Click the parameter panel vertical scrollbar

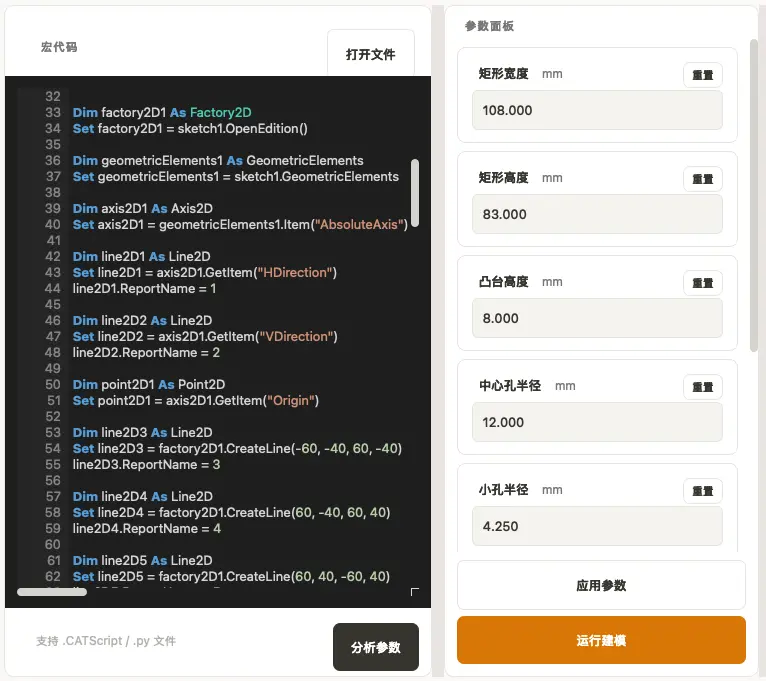[754, 195]
